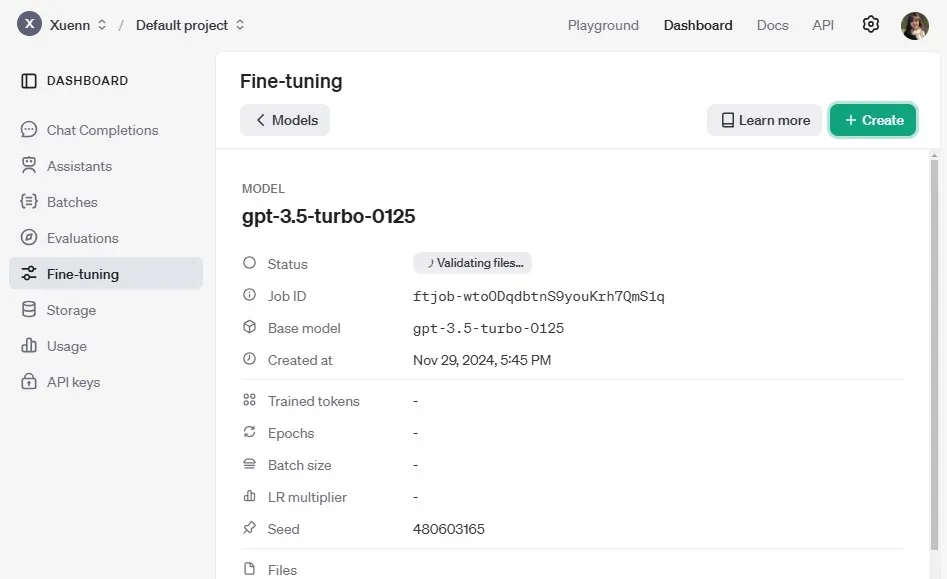
Task: Click the Usage bar chart icon
Action: point(28,345)
